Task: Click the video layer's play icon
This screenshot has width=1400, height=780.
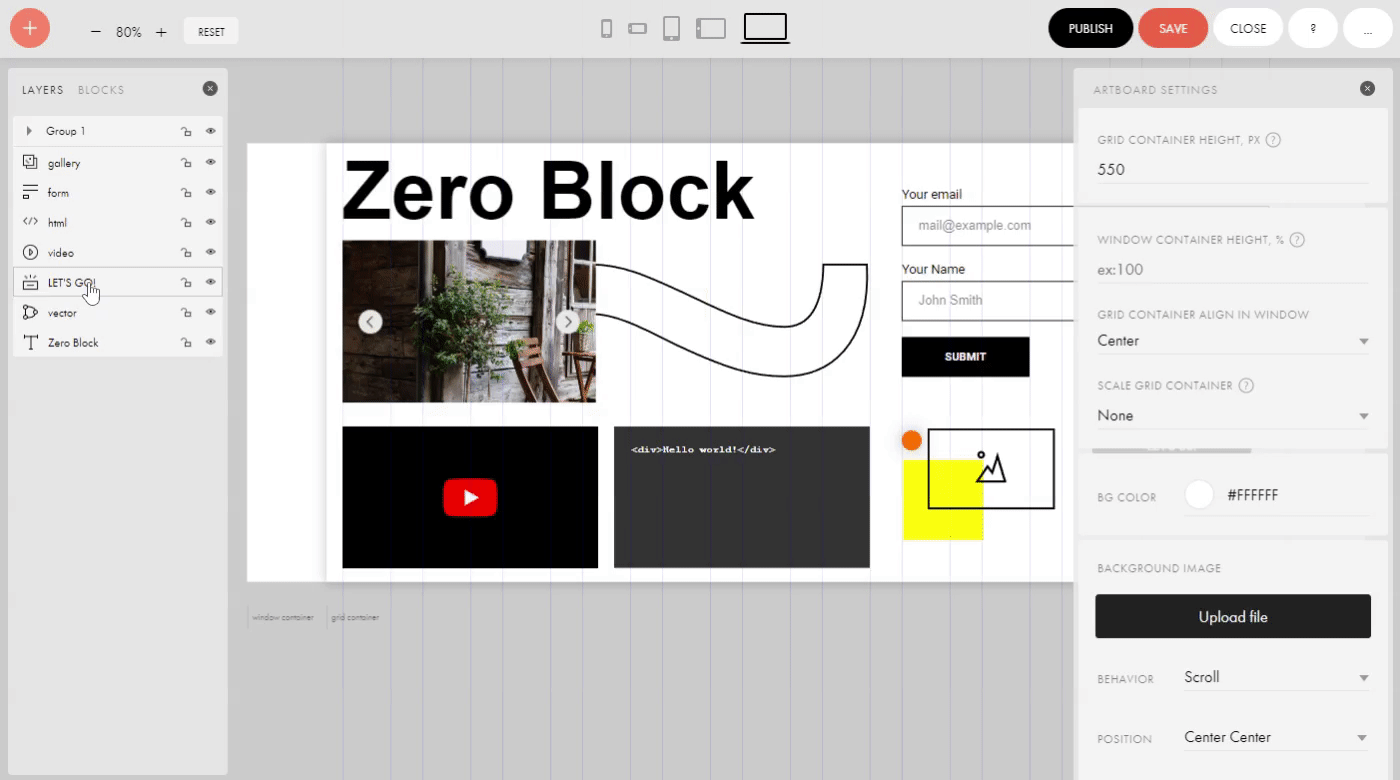Action: tap(28, 252)
